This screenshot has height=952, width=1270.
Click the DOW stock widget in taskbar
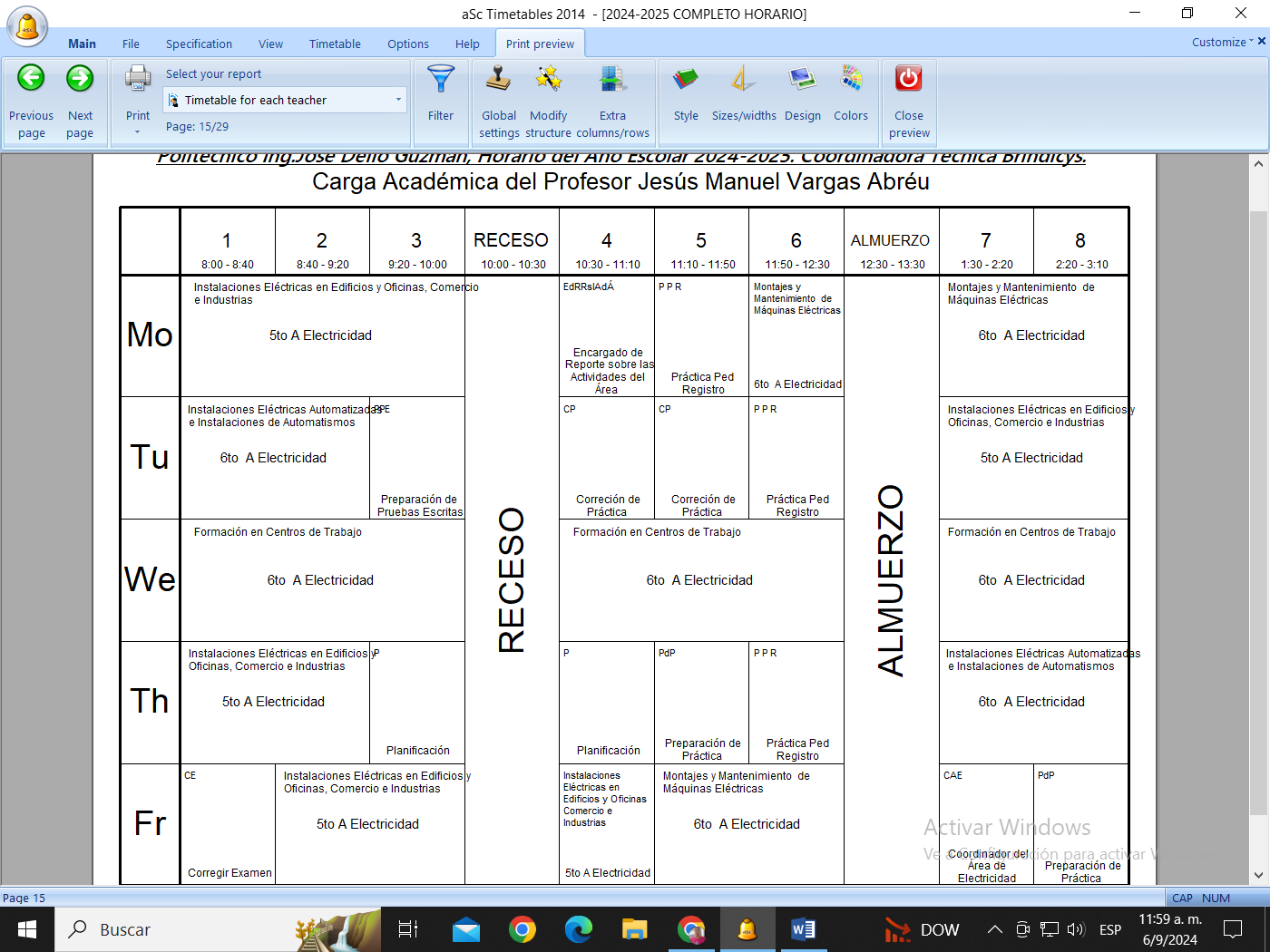tap(922, 929)
